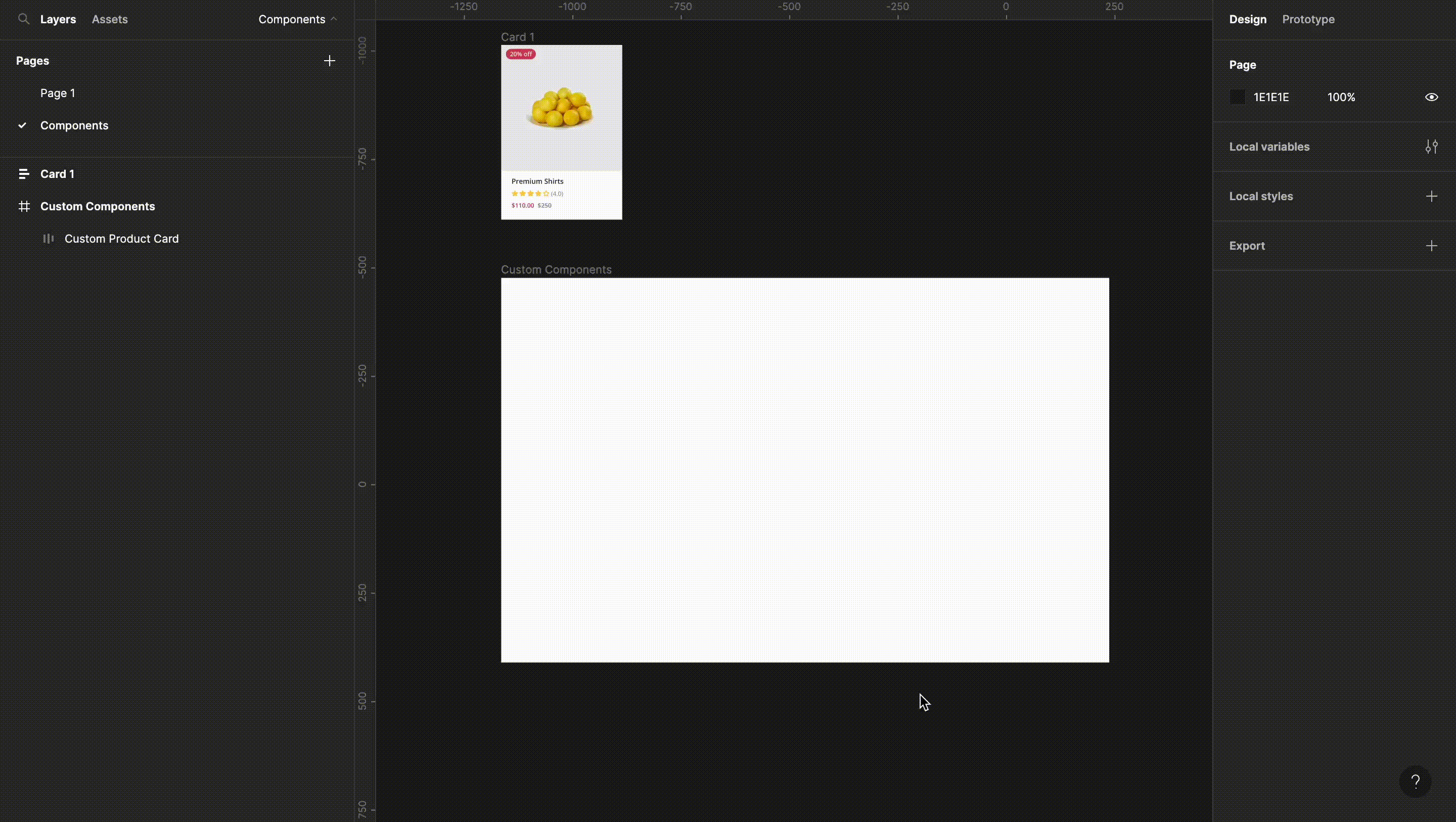
Task: Switch to the Layers tab
Action: click(x=58, y=19)
